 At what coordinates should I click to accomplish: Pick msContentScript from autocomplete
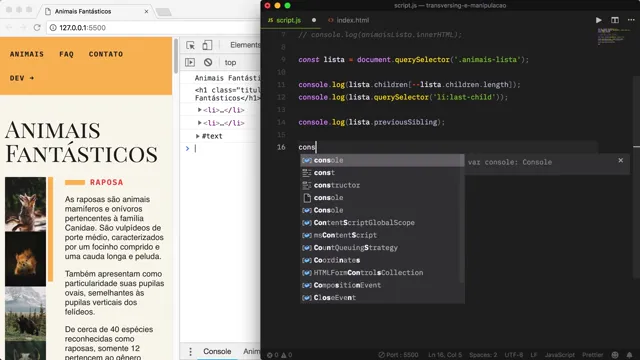click(x=382, y=235)
